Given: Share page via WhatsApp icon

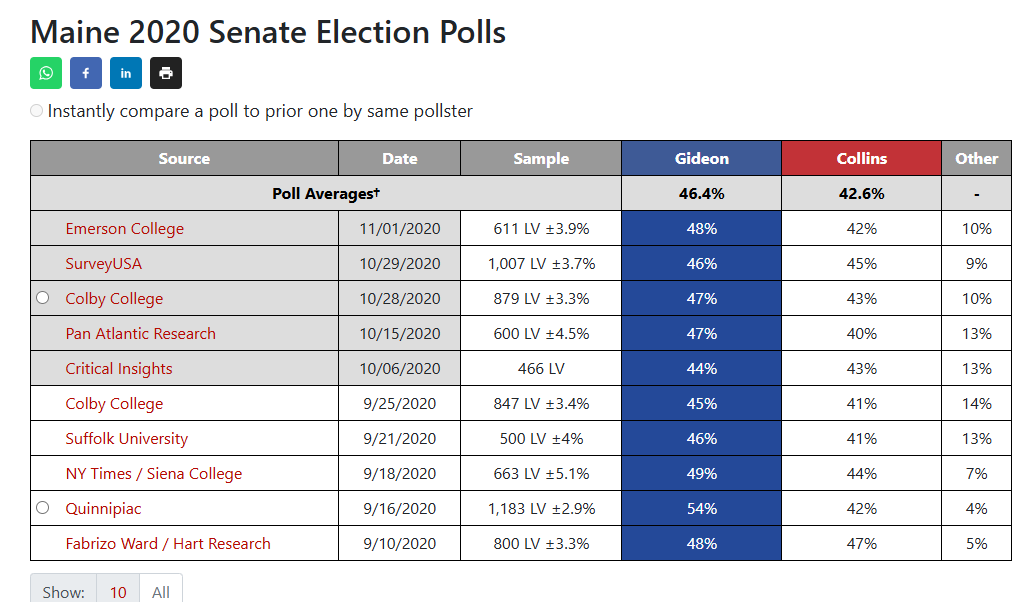Looking at the screenshot, I should point(46,73).
